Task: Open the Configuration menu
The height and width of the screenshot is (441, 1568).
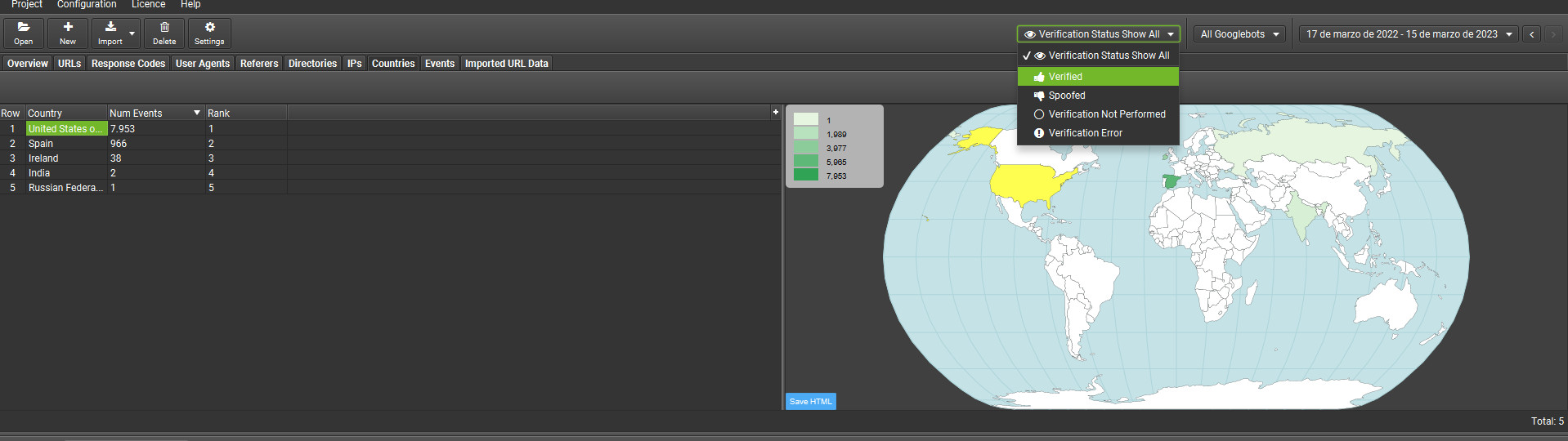Action: 87,5
